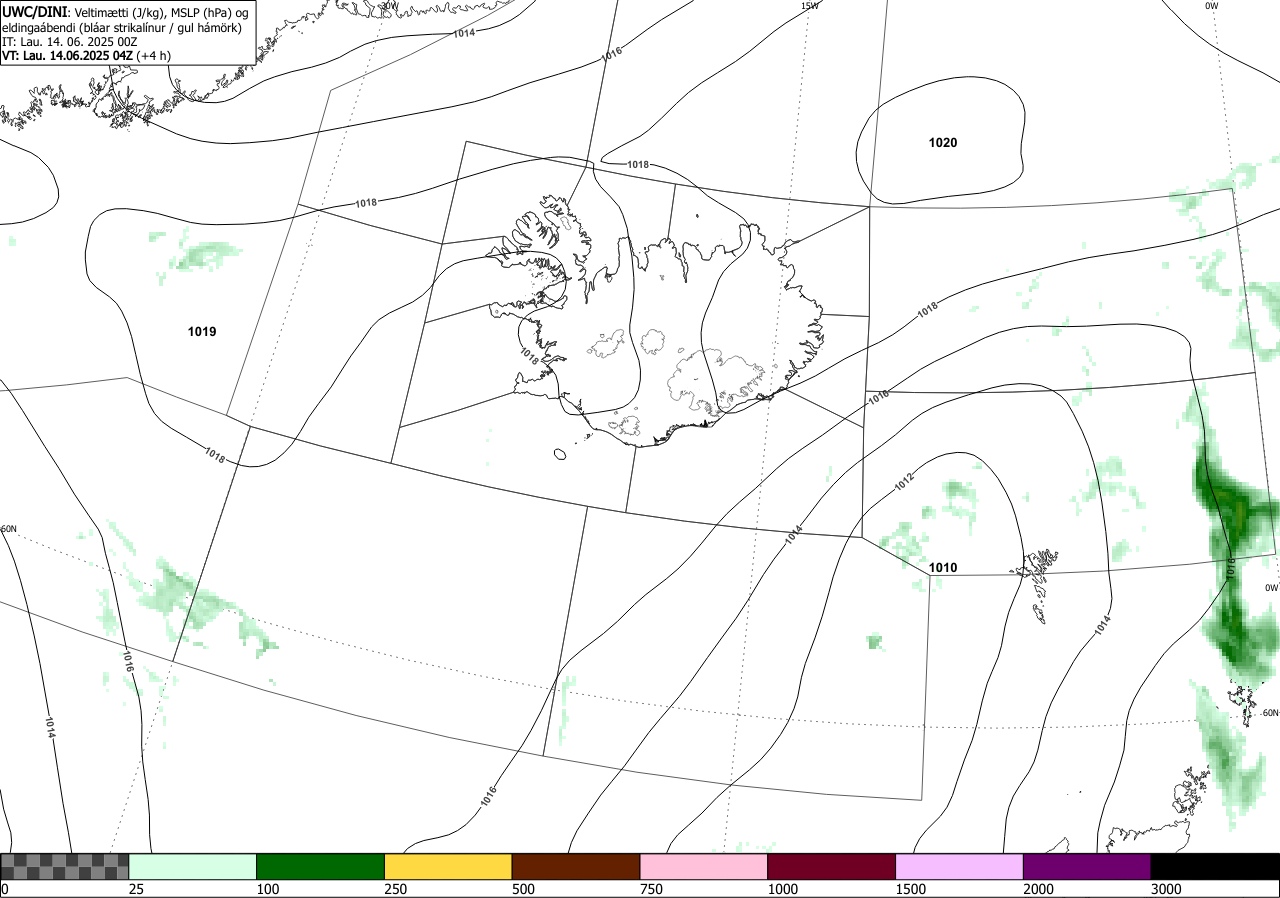The height and width of the screenshot is (898, 1280).
Task: Choose the lavender 1500–2000 legend swatch
Action: [960, 866]
